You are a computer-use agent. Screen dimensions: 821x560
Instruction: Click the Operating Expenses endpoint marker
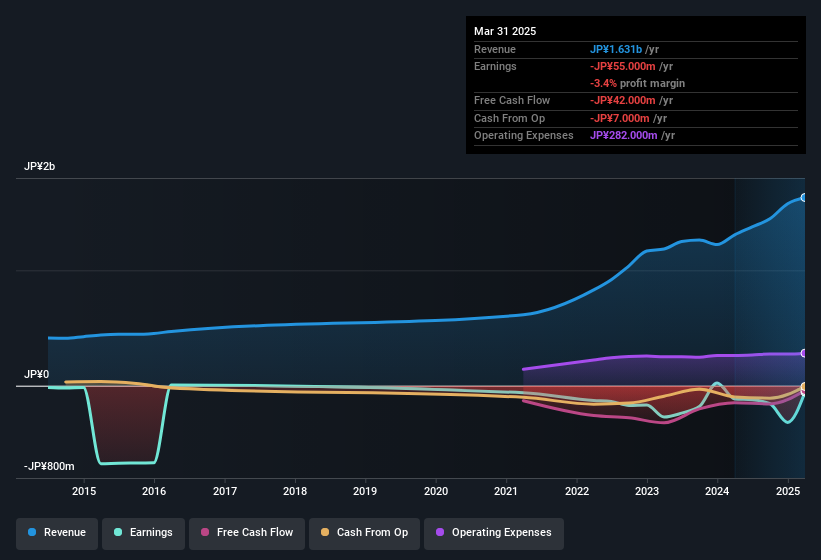[x=804, y=353]
